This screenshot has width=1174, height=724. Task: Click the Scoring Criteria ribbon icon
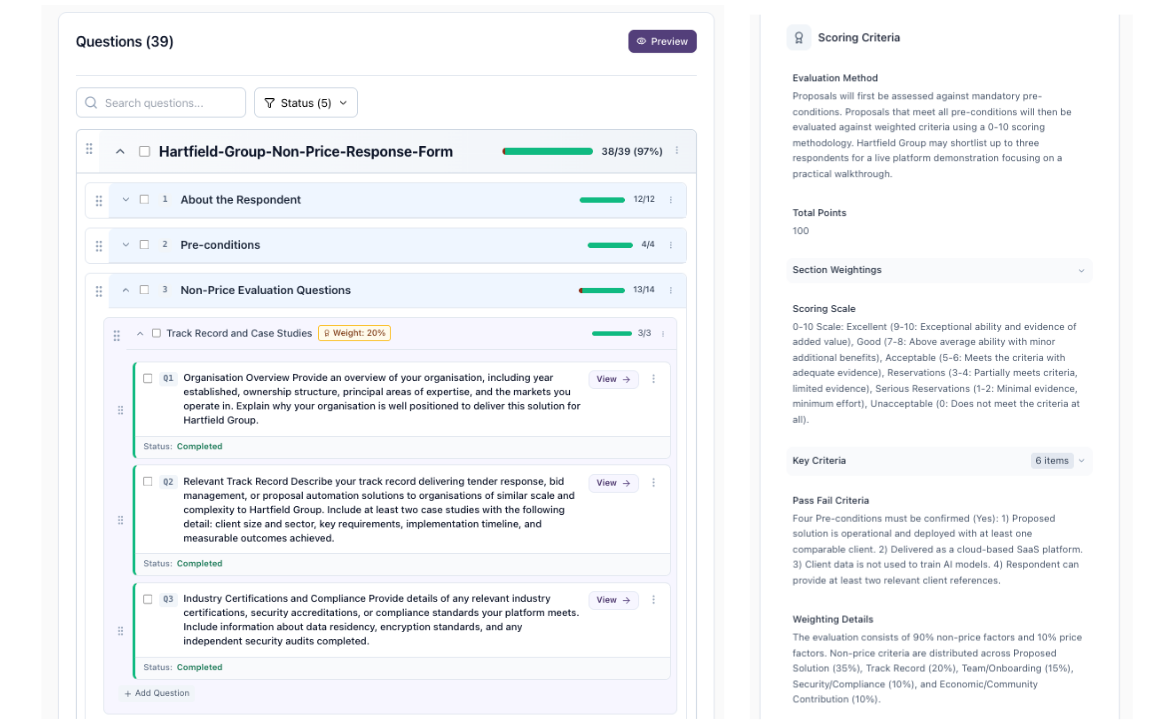799,37
